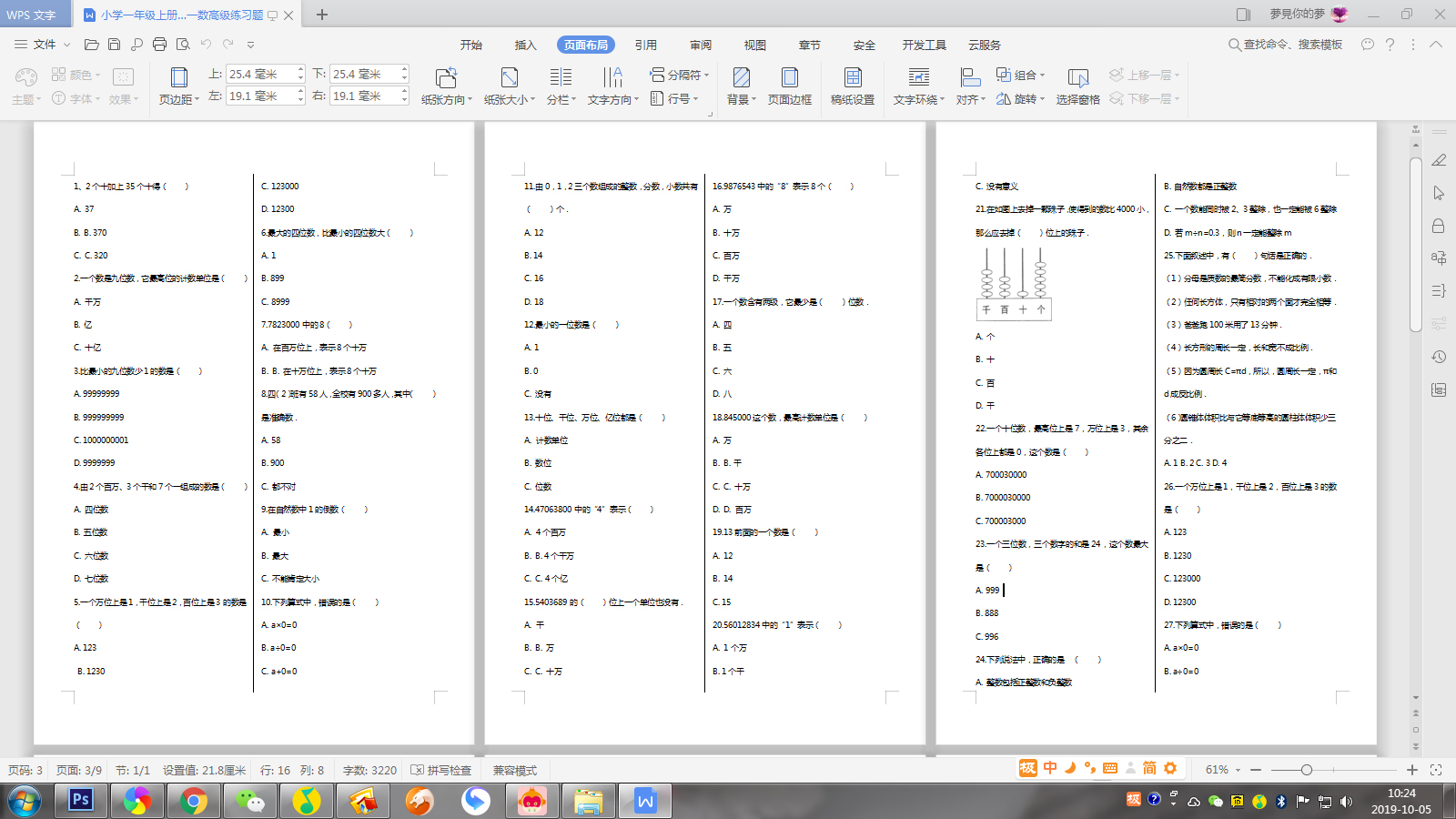This screenshot has height=819, width=1456.
Task: Collapse the ribbon with the chevron arrow
Action: tap(1436, 45)
